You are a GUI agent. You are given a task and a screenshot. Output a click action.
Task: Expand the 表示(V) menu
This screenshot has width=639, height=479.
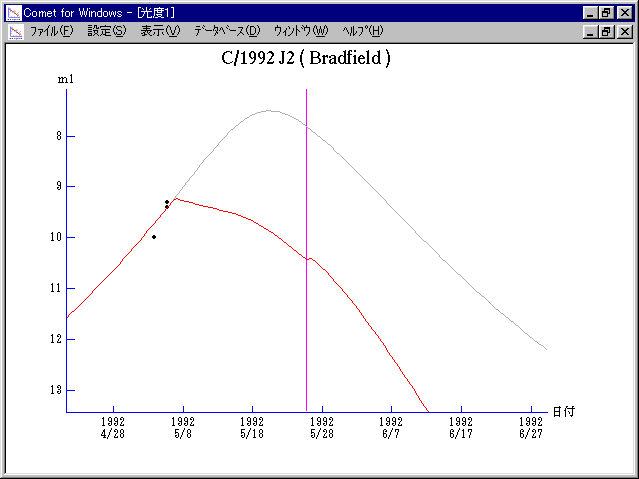[x=160, y=31]
